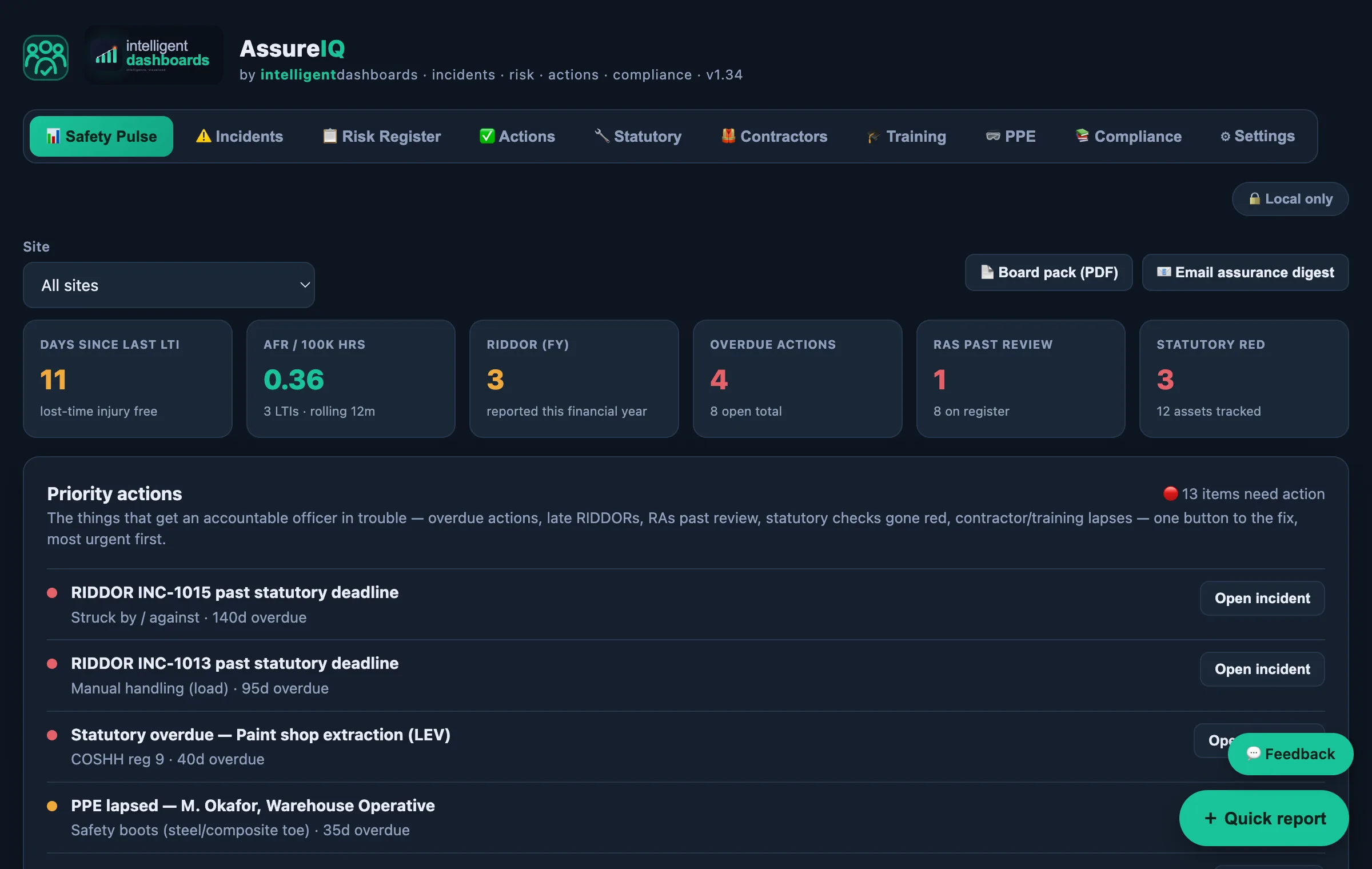Click the intelligent dashboards logo
Screen dimensions: 1372x869
(154, 55)
